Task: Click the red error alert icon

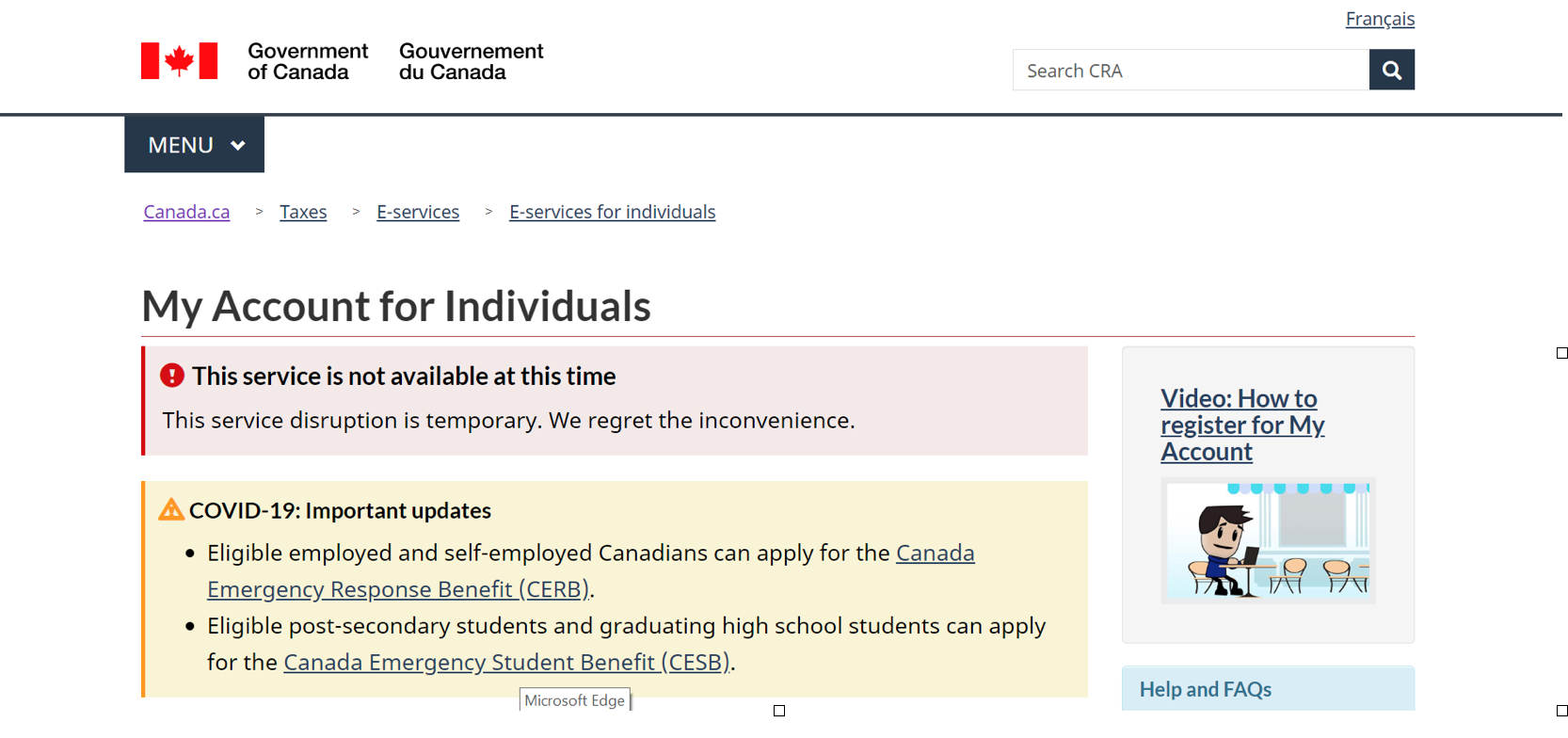Action: pos(172,376)
